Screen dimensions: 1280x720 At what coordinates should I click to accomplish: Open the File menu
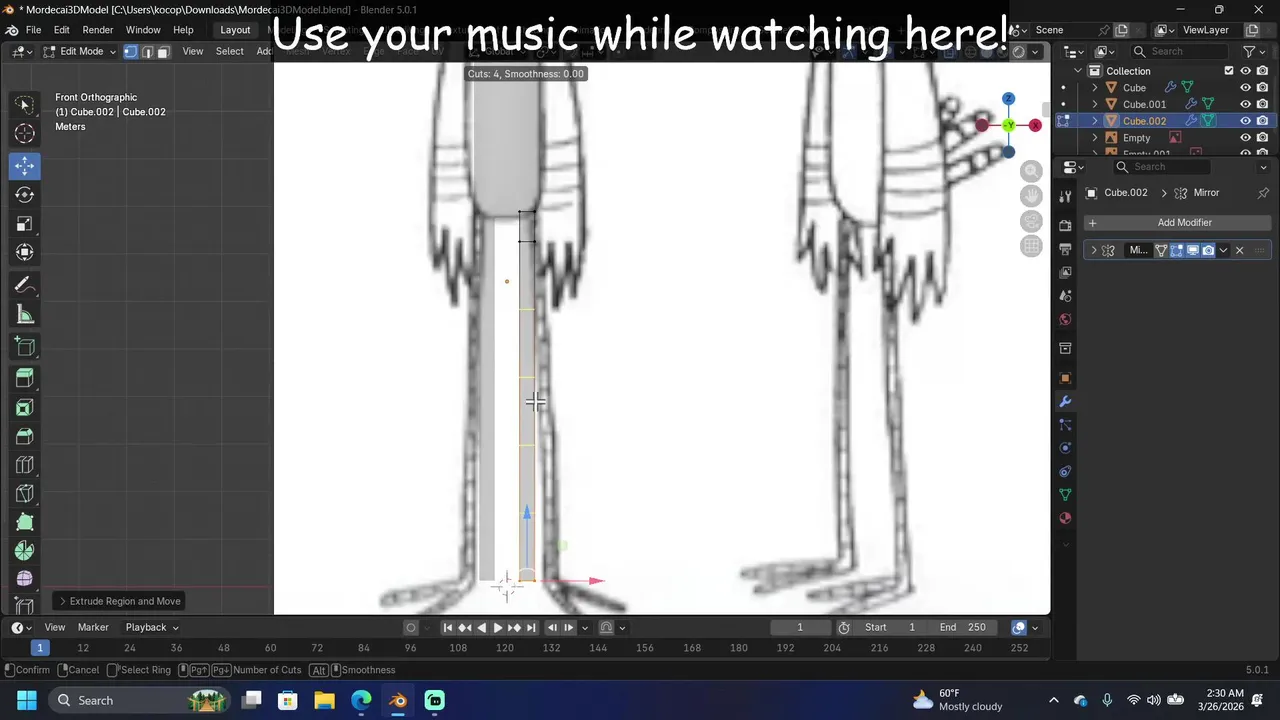coord(33,30)
